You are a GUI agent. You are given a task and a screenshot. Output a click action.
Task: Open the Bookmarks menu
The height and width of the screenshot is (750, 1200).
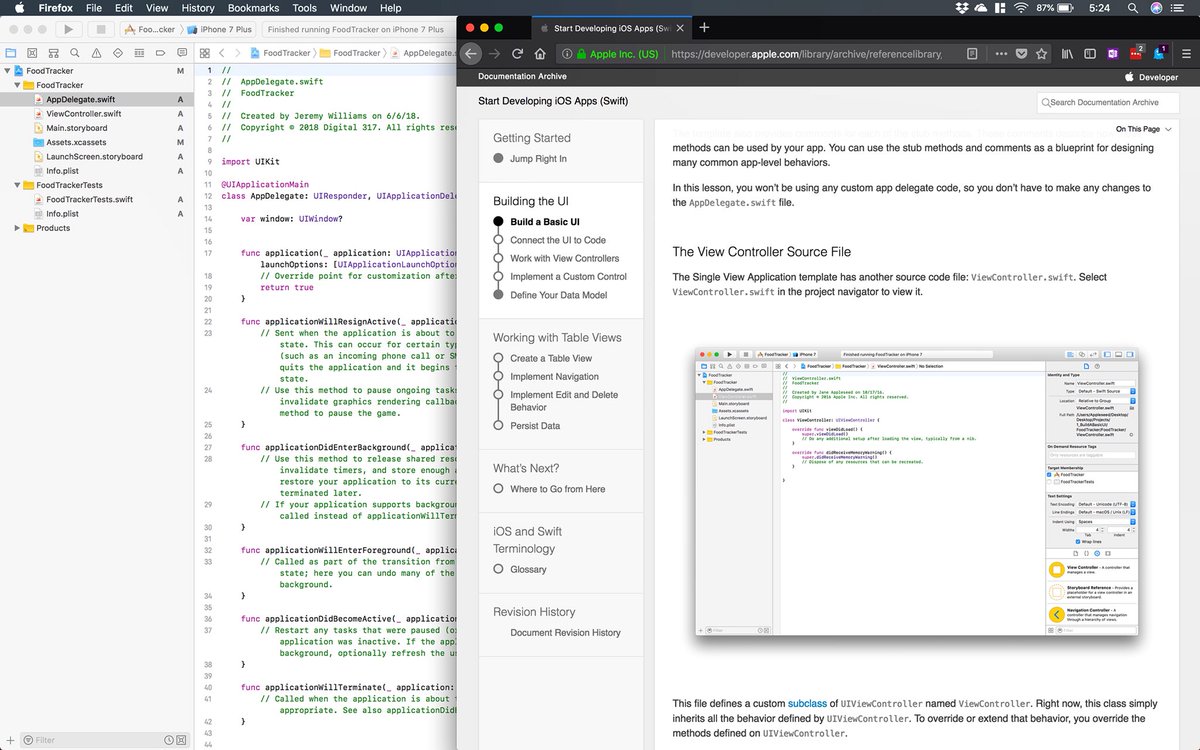pyautogui.click(x=253, y=8)
